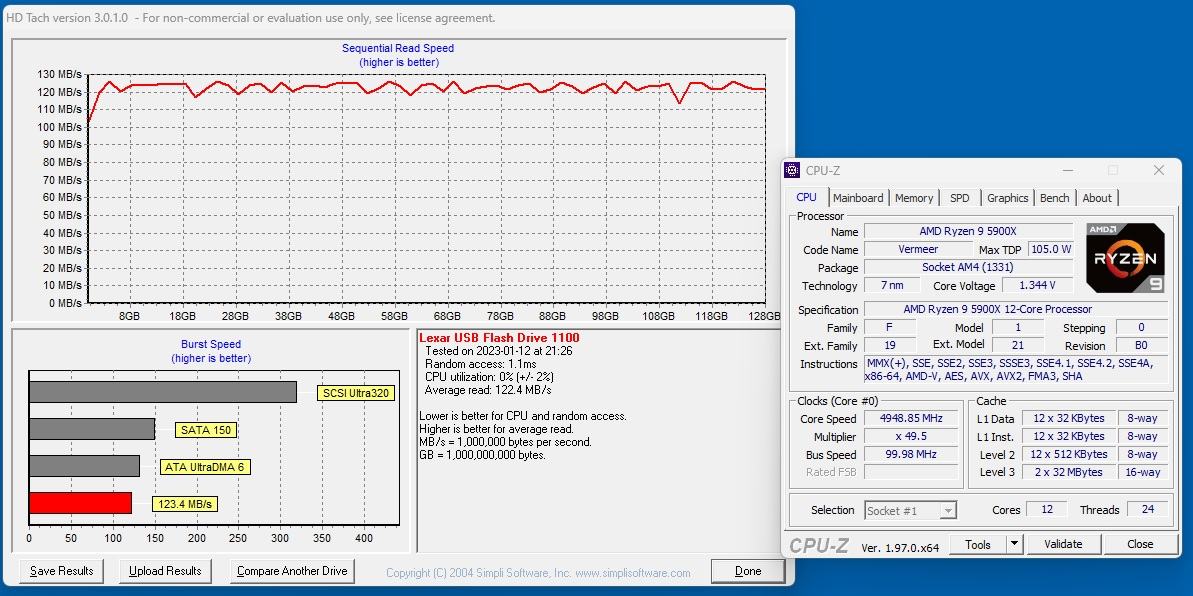Click the SCSI Ultra320 gray bar
1193x596 pixels.
[x=163, y=392]
